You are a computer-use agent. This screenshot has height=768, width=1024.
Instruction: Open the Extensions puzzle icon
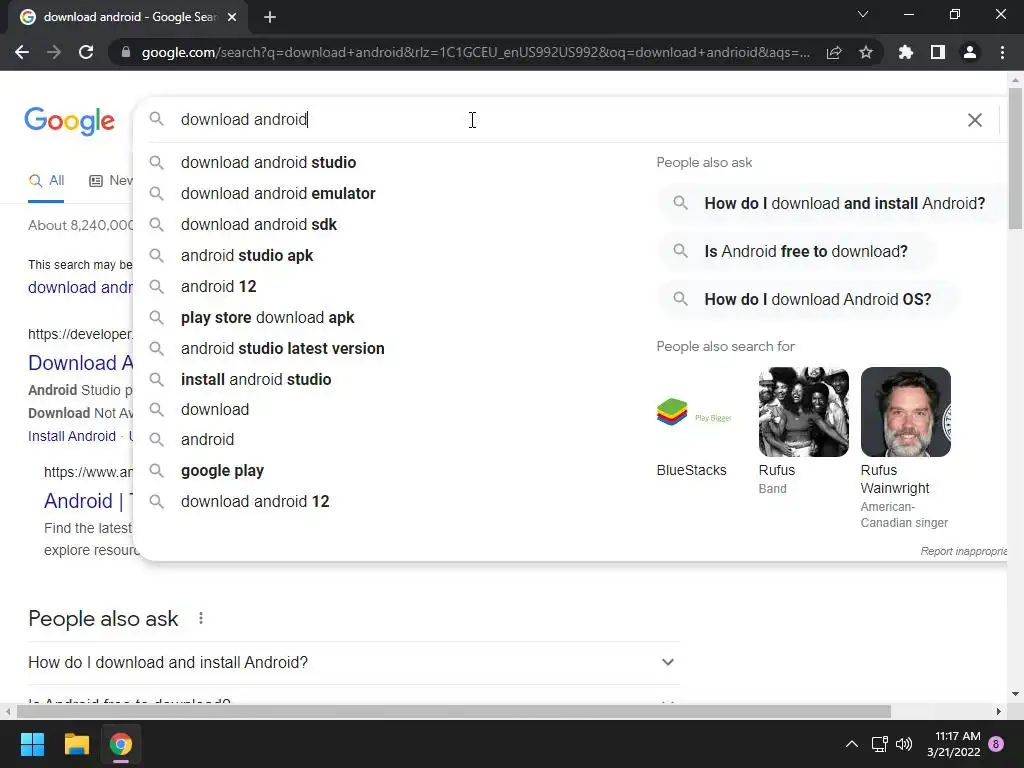(x=906, y=52)
